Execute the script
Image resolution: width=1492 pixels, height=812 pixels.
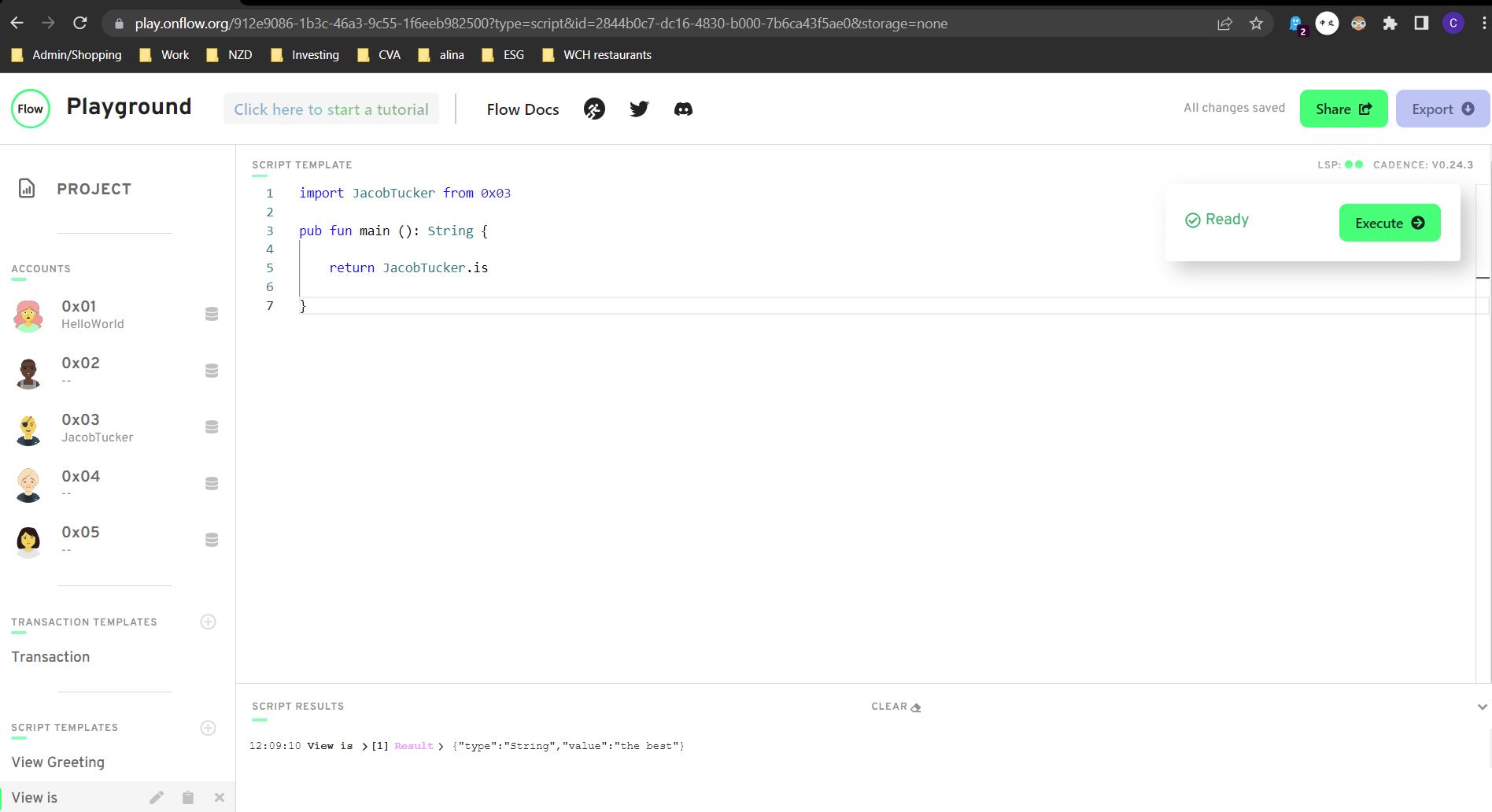(1390, 223)
